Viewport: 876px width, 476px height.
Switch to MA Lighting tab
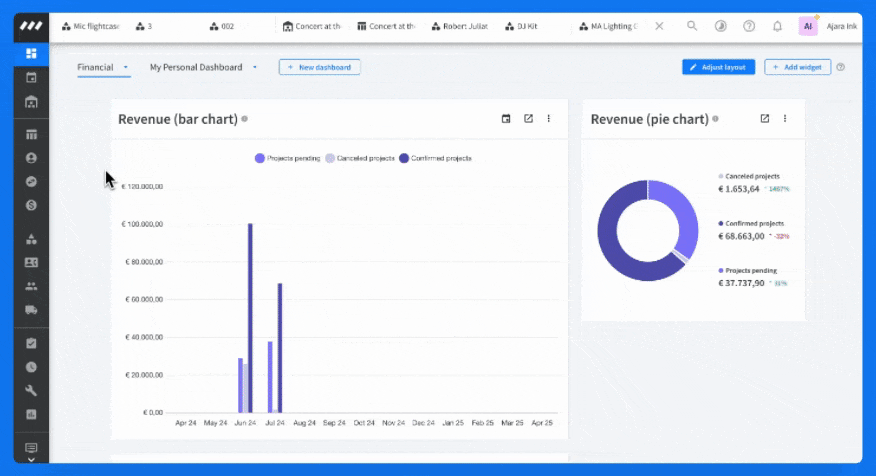click(608, 26)
